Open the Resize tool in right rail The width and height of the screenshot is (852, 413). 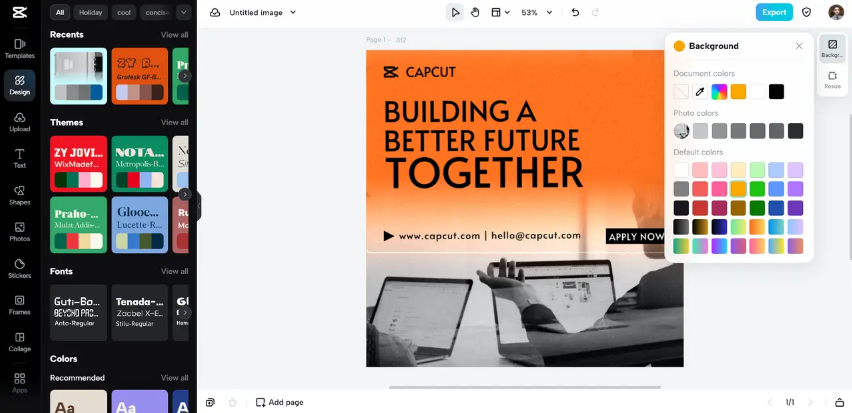(832, 80)
